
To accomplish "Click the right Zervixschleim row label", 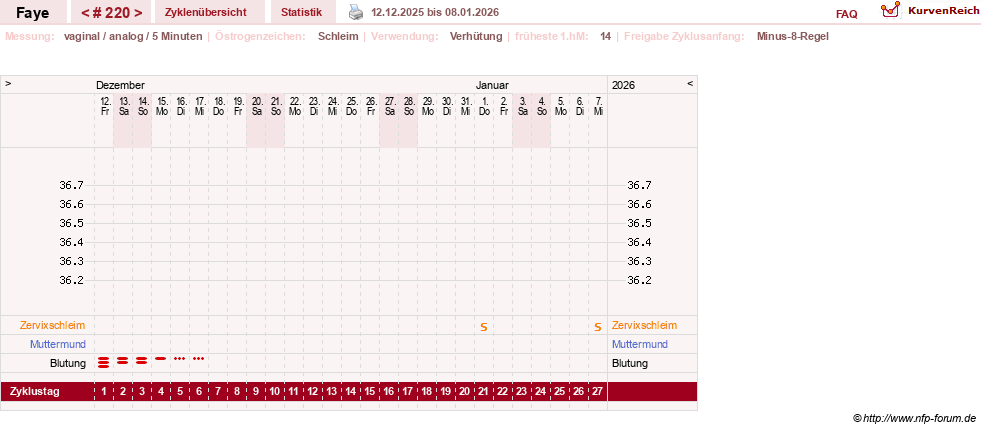I will [644, 325].
